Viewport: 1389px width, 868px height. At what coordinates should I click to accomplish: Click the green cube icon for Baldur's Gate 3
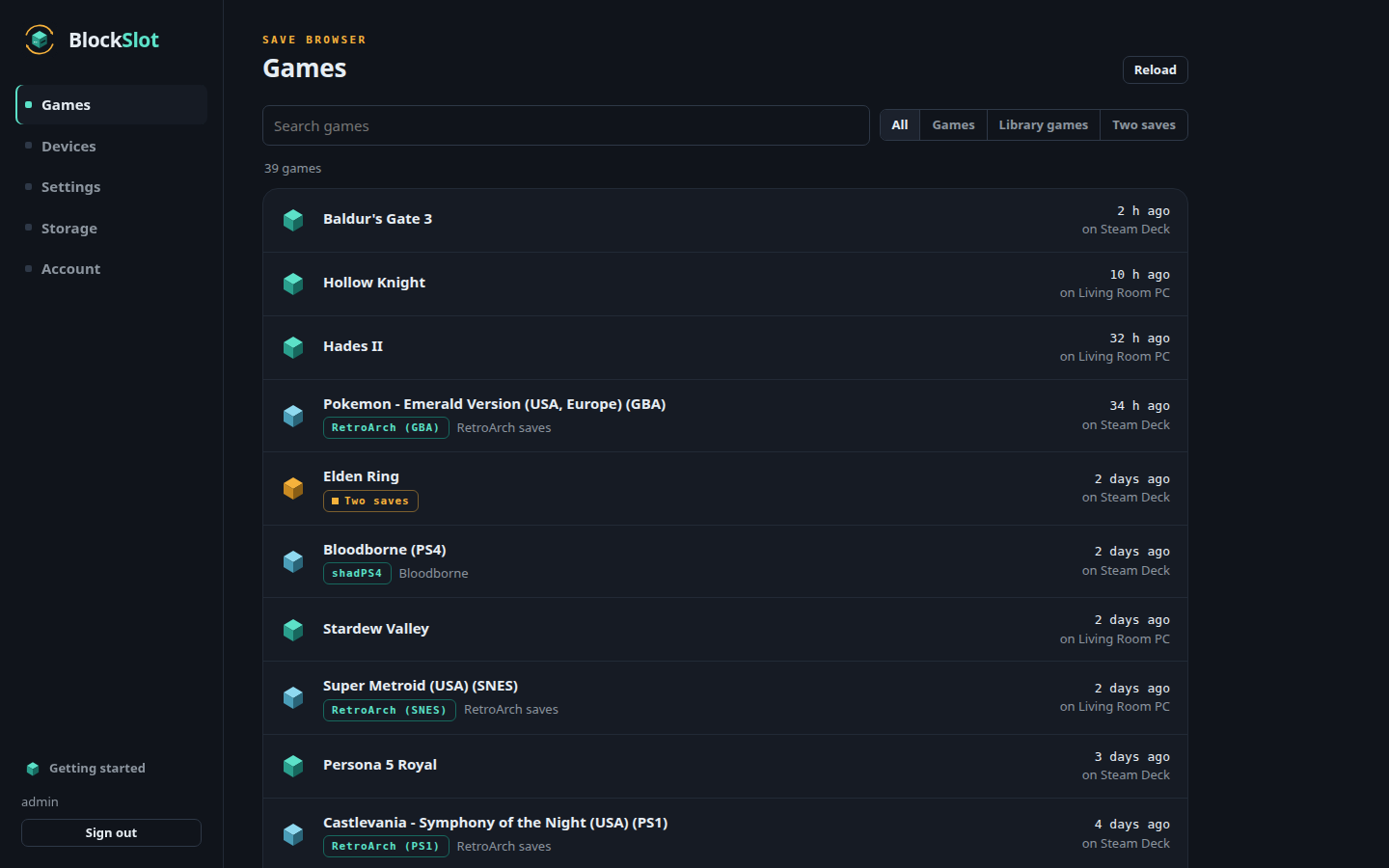coord(293,220)
